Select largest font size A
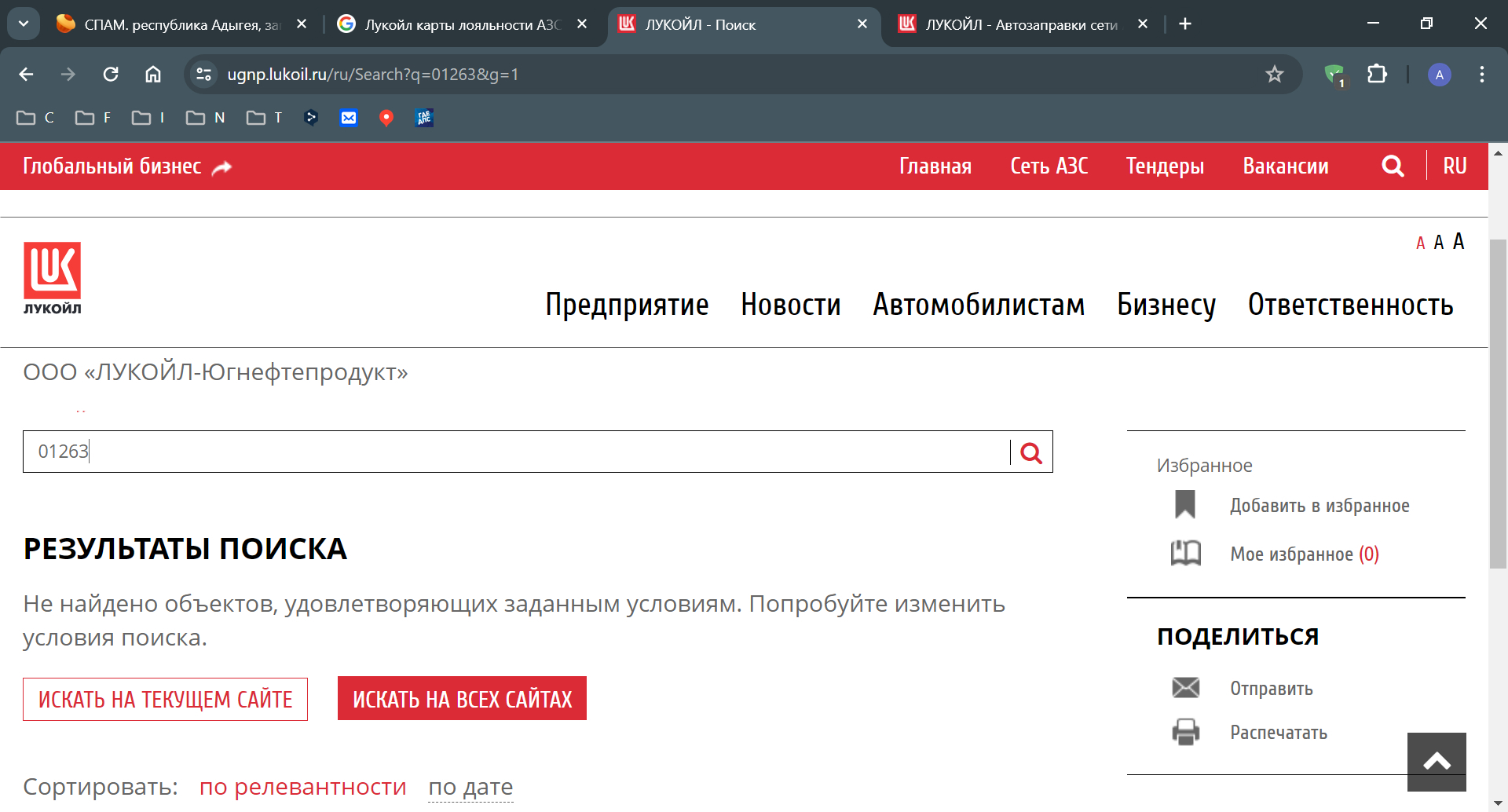This screenshot has width=1508, height=812. (x=1459, y=241)
